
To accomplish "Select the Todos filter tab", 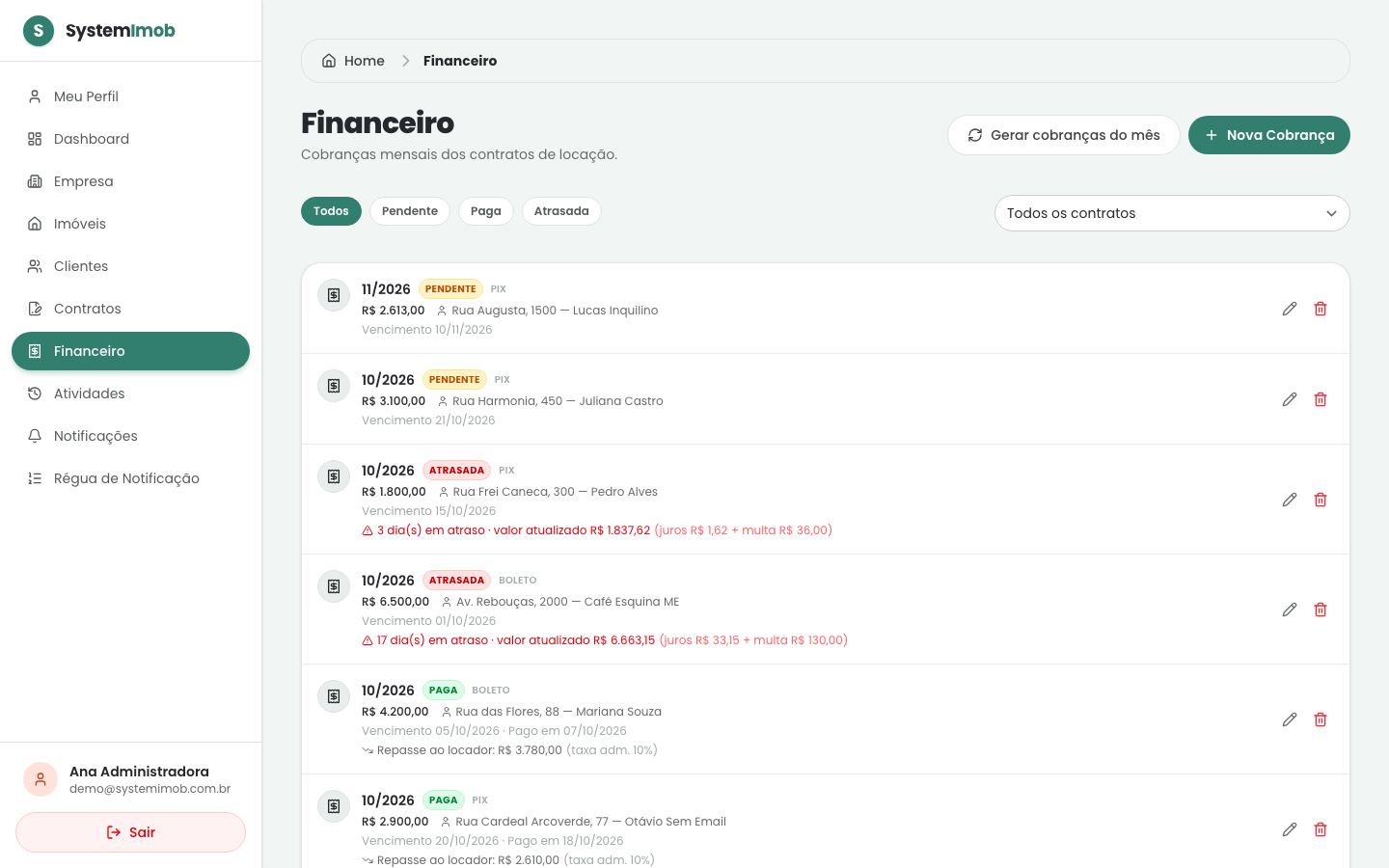I will pyautogui.click(x=331, y=211).
